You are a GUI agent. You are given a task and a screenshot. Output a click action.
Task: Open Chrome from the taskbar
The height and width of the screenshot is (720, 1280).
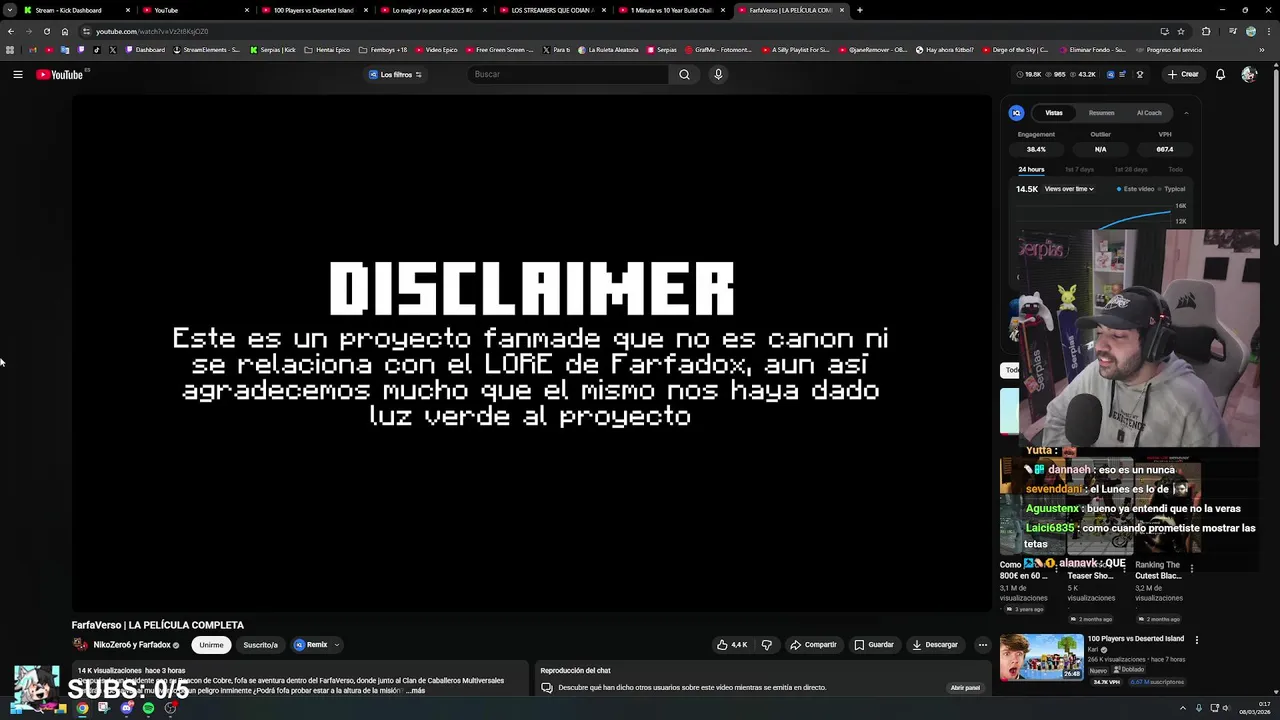[82, 708]
